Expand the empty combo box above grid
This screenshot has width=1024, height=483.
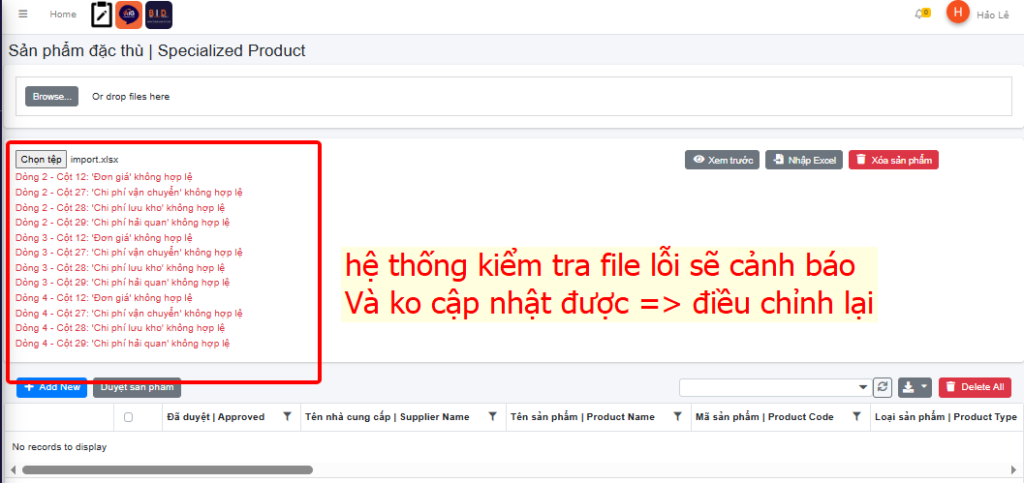pyautogui.click(x=864, y=387)
